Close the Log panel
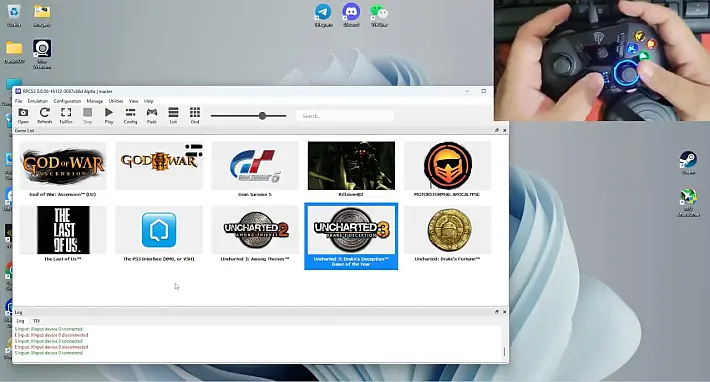710x382 pixels. click(x=504, y=312)
